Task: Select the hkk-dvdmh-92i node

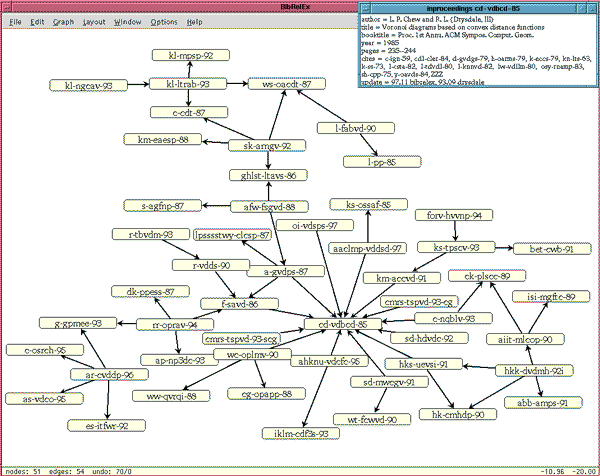Action: (534, 370)
